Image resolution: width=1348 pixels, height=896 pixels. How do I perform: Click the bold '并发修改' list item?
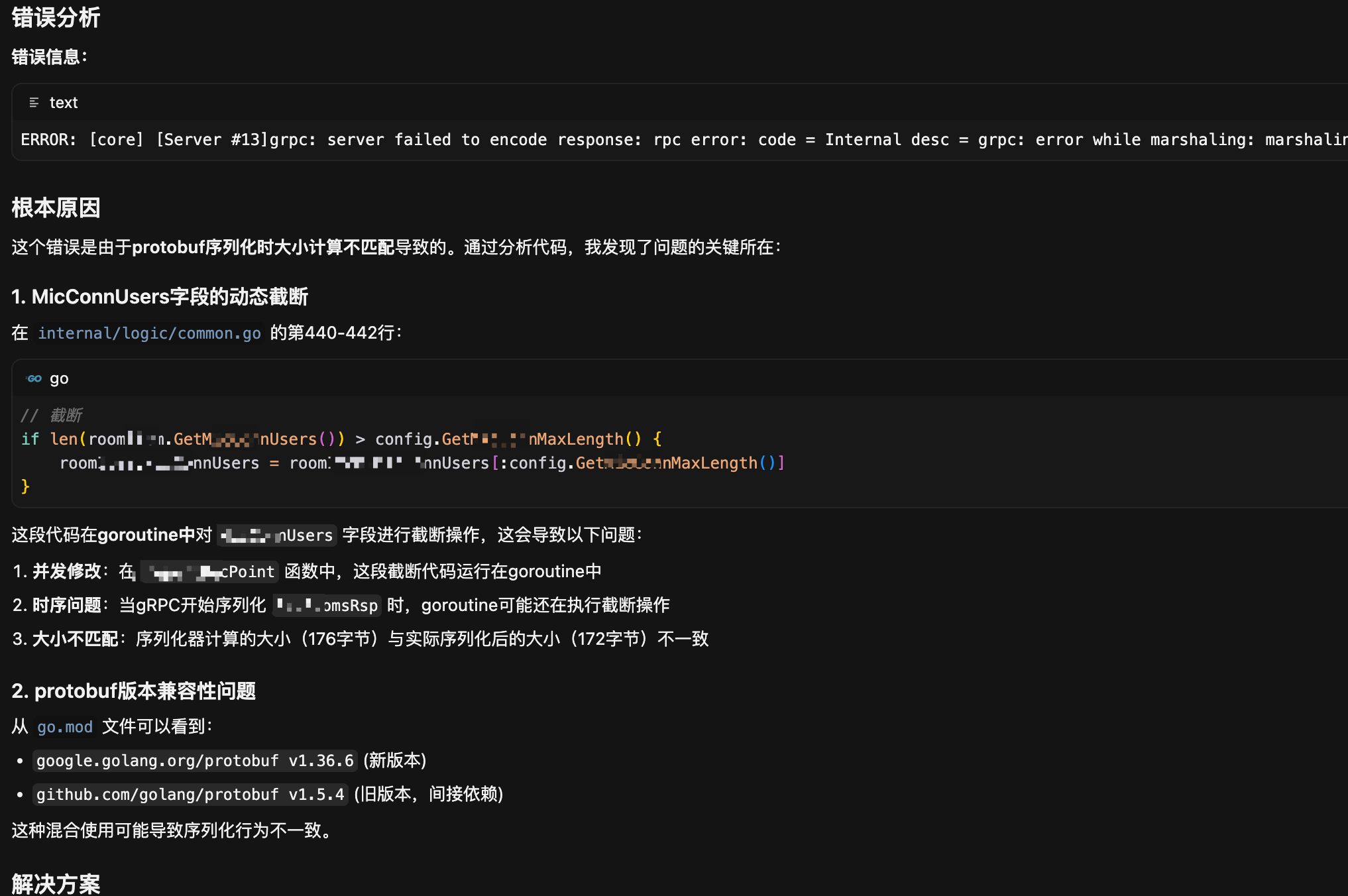(66, 571)
